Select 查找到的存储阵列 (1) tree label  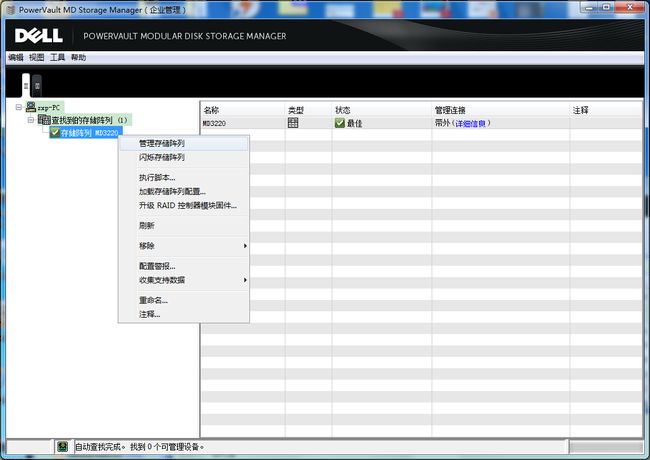click(90, 120)
